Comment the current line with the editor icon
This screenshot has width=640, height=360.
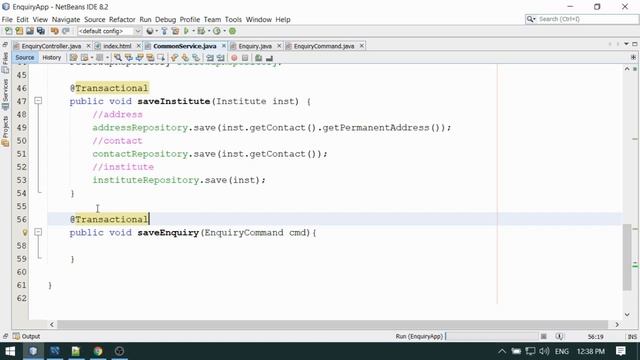tap(258, 58)
